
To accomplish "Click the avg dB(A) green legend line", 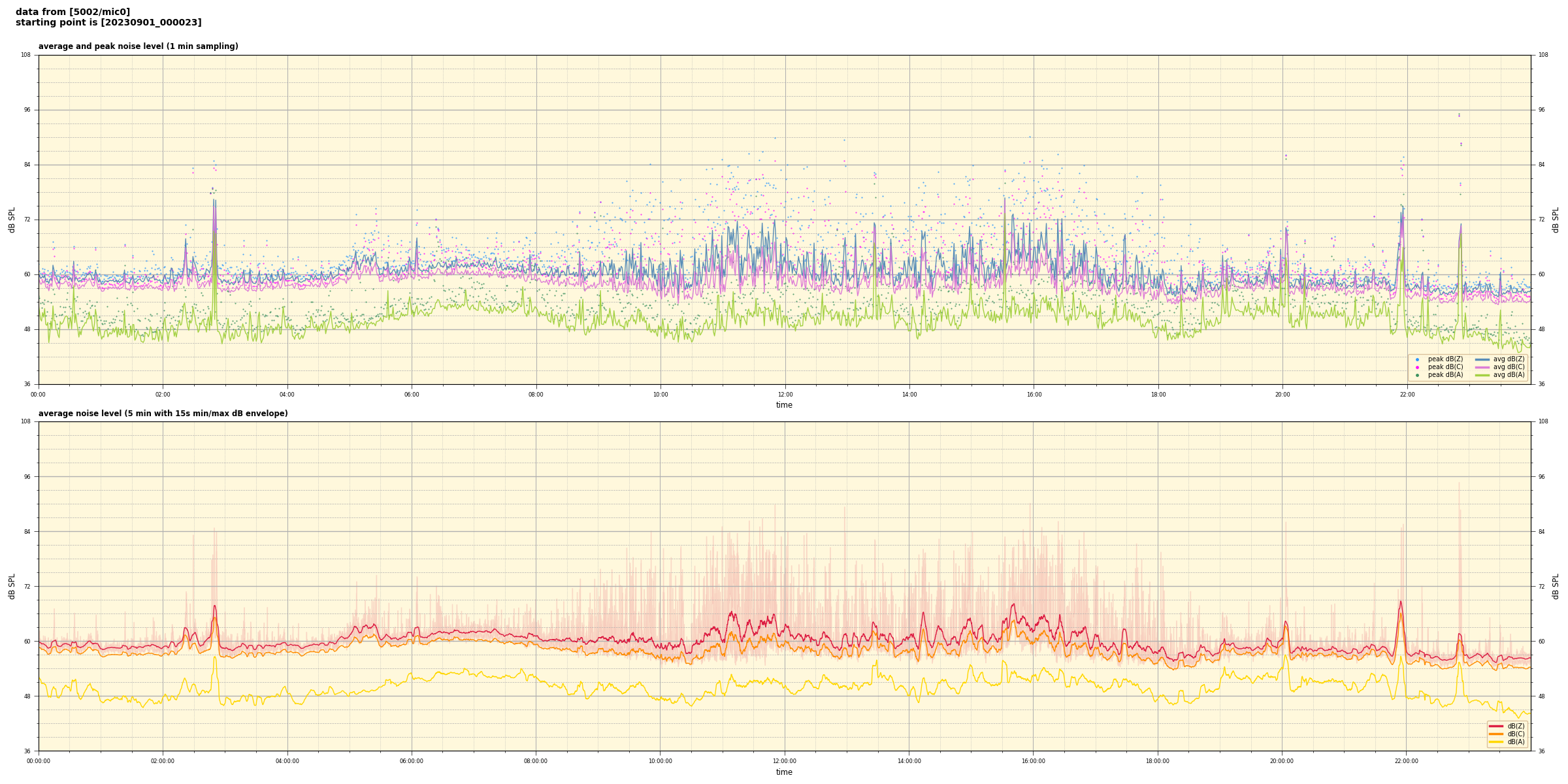I will (1482, 375).
